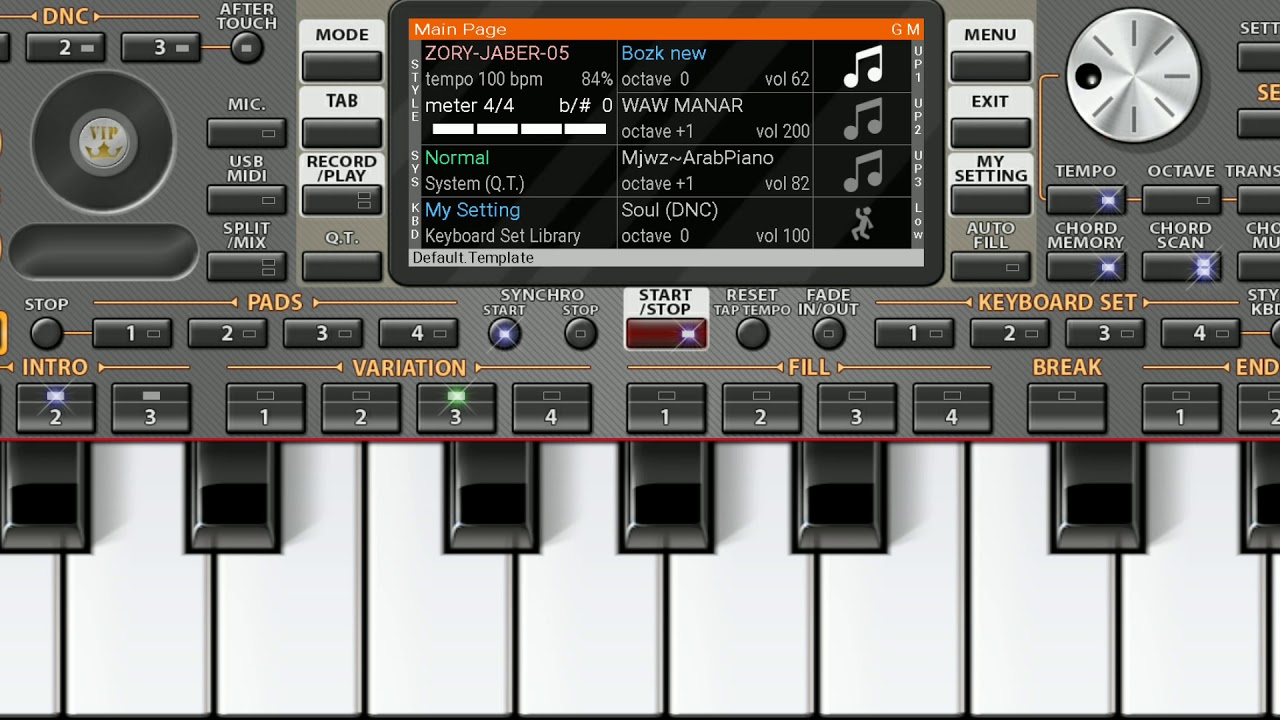The image size is (1280, 720).
Task: Select ENDING 1 button
Action: [x=1181, y=407]
